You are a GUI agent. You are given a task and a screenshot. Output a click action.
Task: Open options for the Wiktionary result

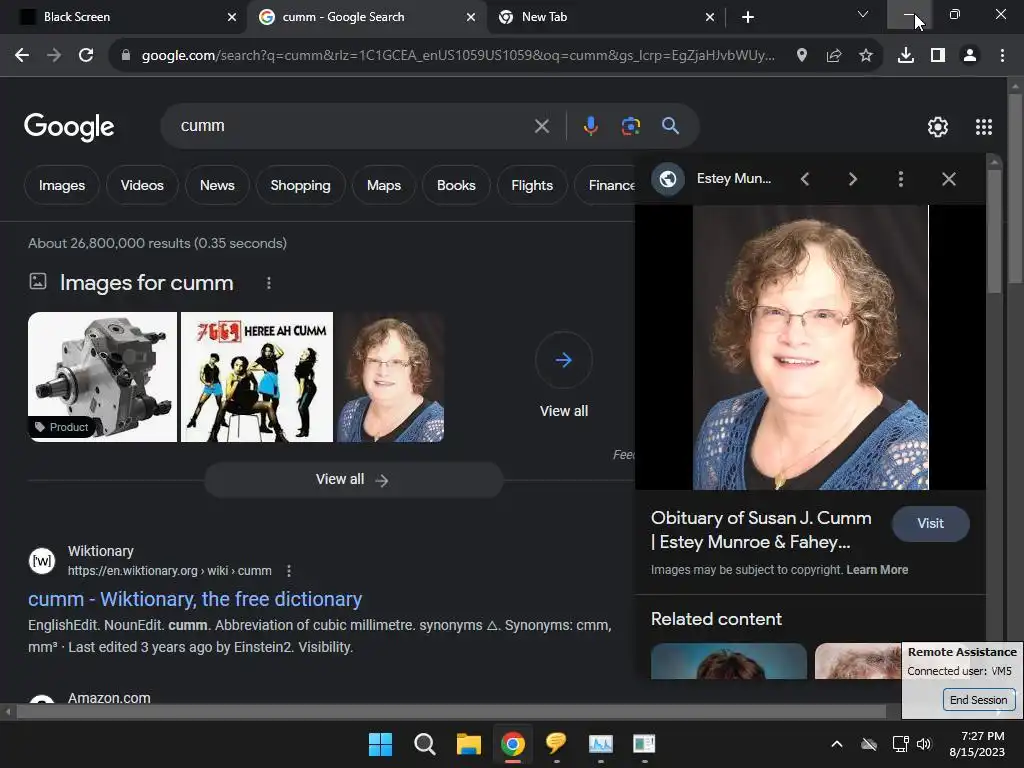coord(289,571)
